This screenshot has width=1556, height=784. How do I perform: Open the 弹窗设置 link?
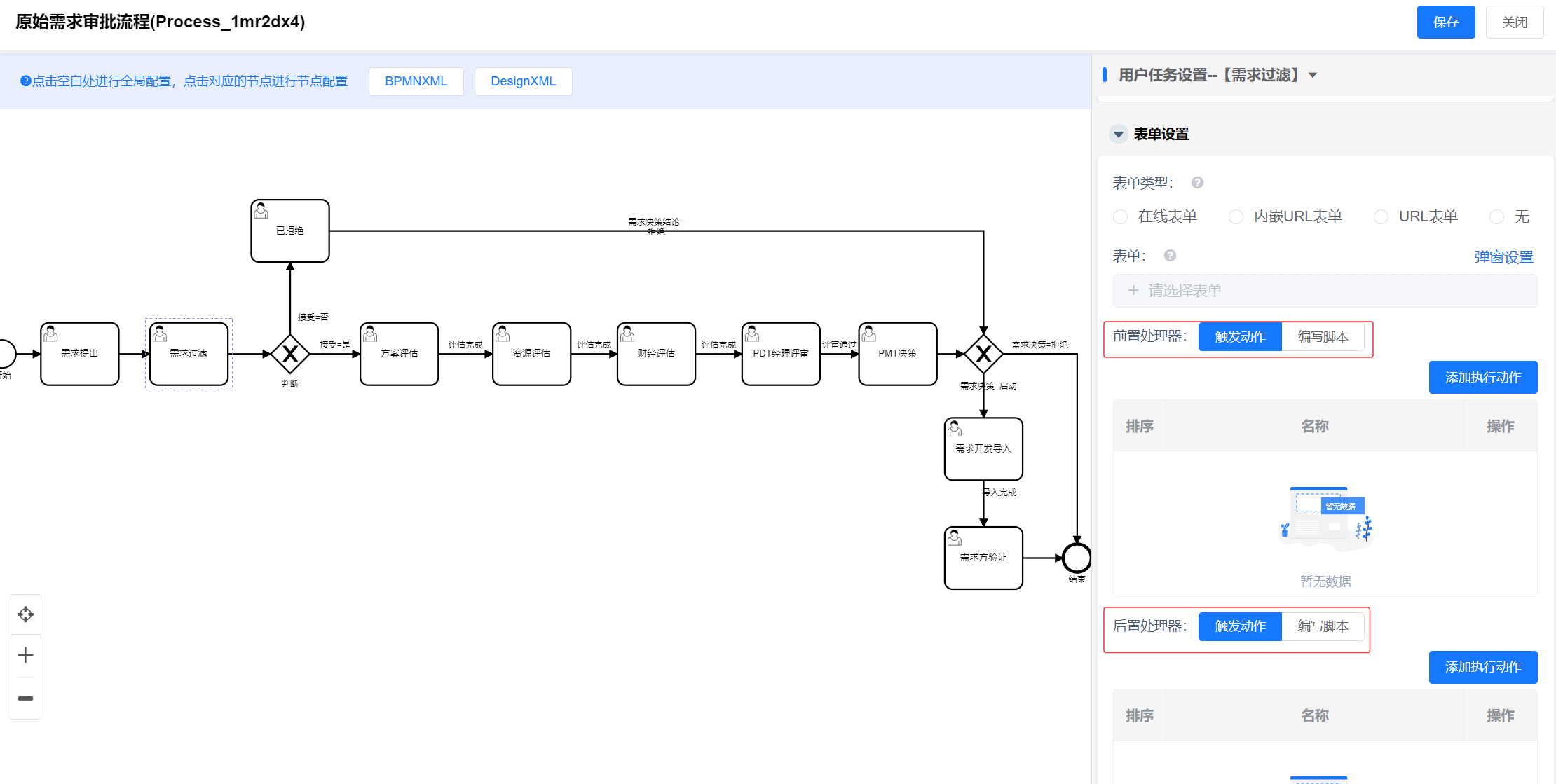(x=1503, y=257)
